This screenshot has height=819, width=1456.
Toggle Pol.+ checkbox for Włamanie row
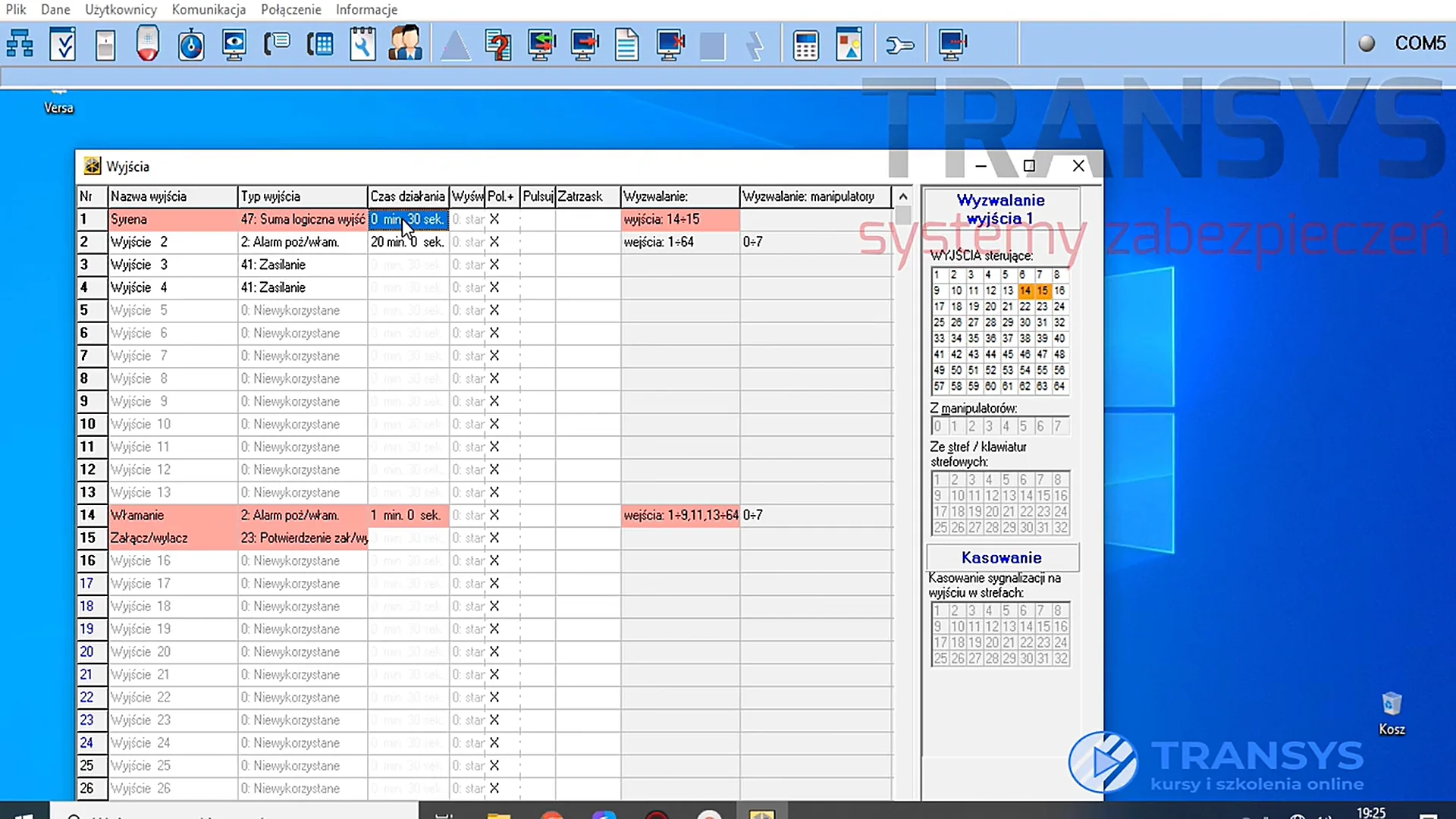(494, 515)
